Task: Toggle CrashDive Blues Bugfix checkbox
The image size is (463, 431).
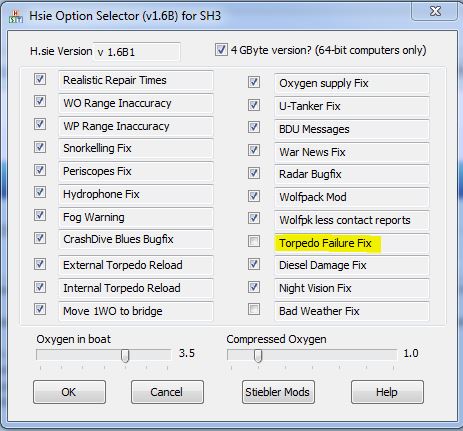Action: pyautogui.click(x=40, y=238)
